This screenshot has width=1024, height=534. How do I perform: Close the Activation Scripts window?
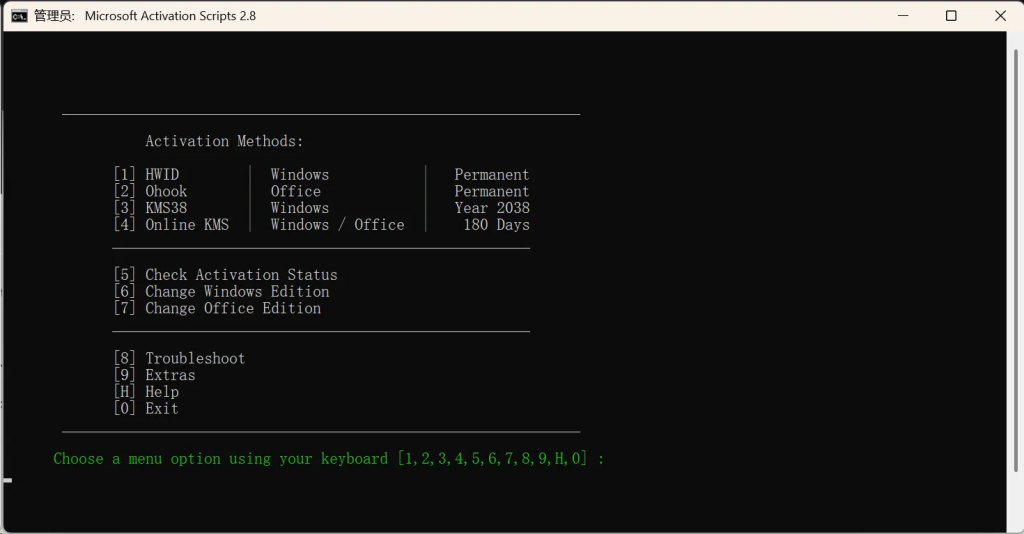[x=1000, y=16]
